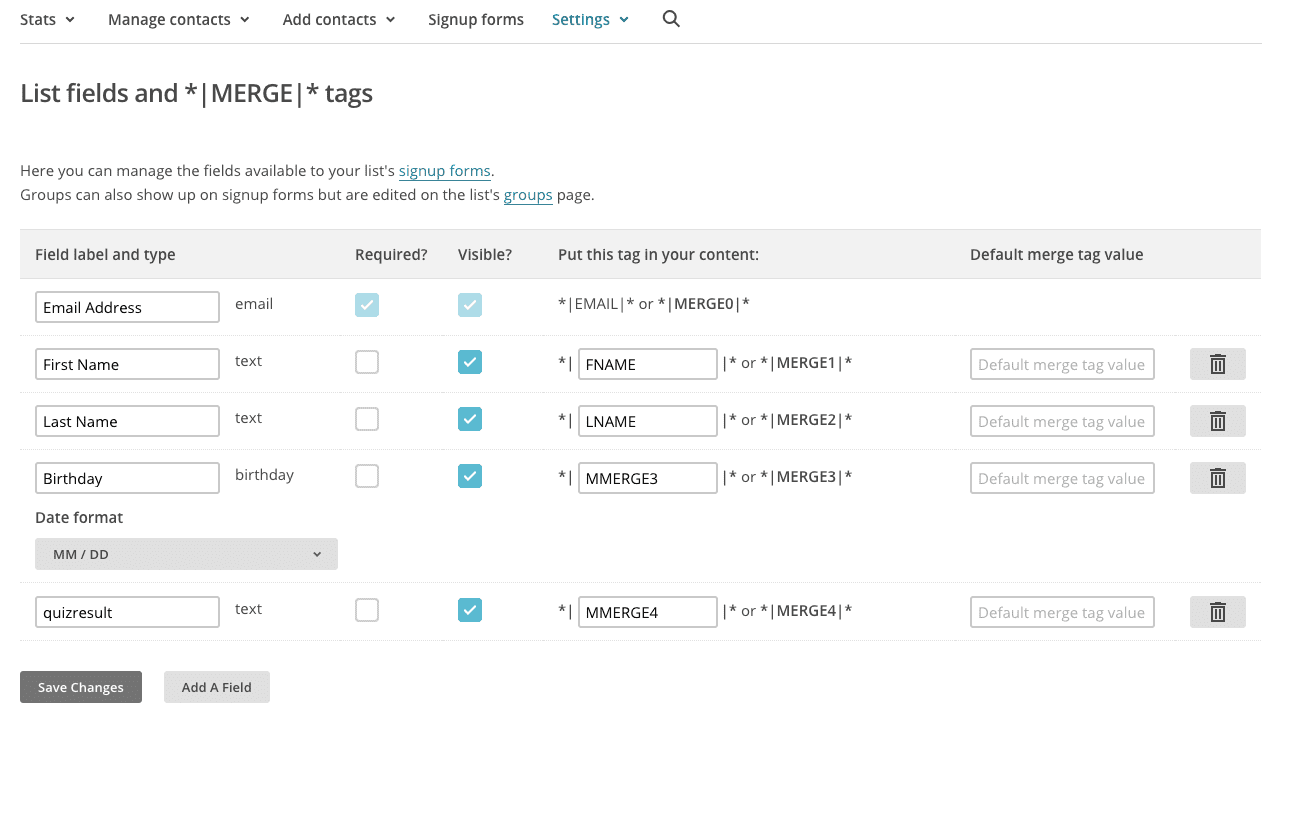Click the MMERGE3 merge tag input
The width and height of the screenshot is (1297, 818).
coord(647,478)
